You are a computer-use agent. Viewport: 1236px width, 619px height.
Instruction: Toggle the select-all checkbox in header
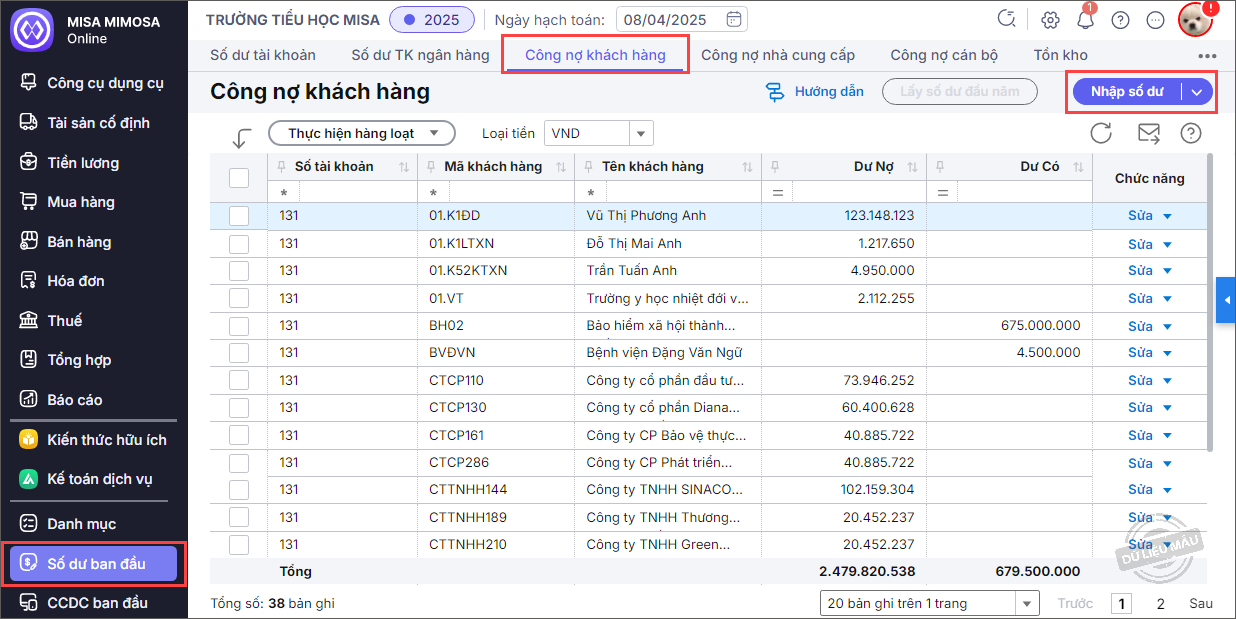click(x=239, y=178)
